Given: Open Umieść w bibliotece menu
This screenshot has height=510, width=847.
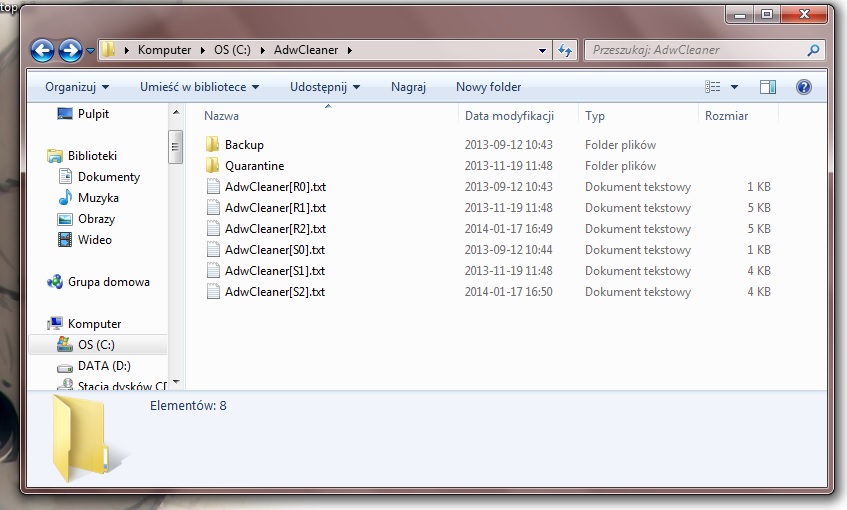Looking at the screenshot, I should click(x=199, y=87).
